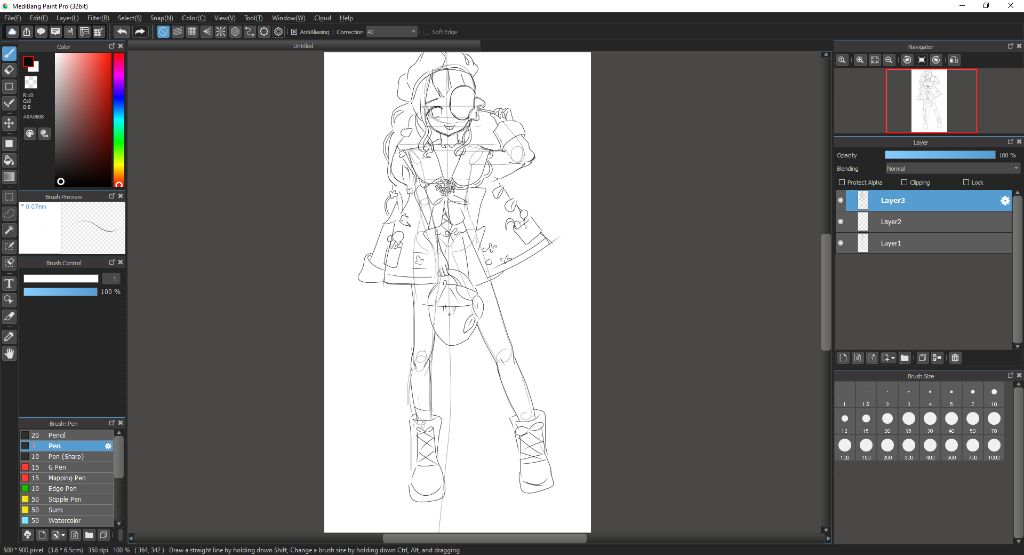This screenshot has width=1024, height=555.
Task: Select the G Pen brush
Action: (x=67, y=468)
